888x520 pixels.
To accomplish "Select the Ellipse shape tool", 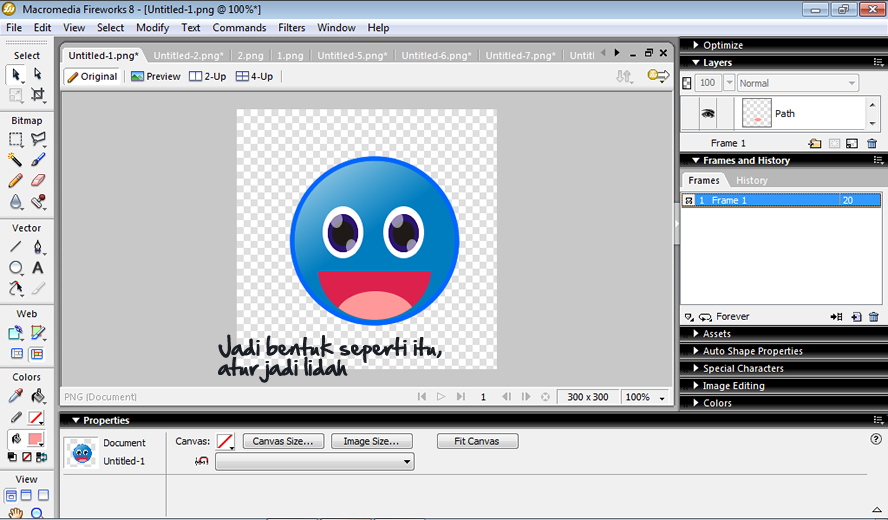I will [16, 267].
